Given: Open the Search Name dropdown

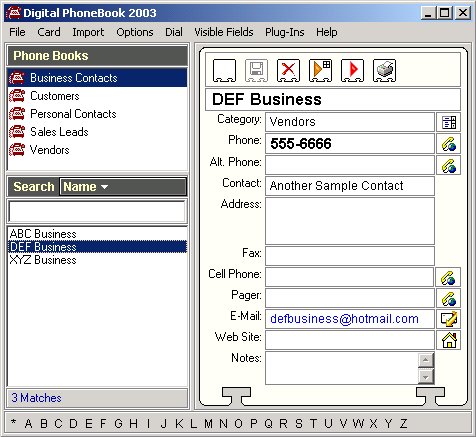Looking at the screenshot, I should 123,187.
